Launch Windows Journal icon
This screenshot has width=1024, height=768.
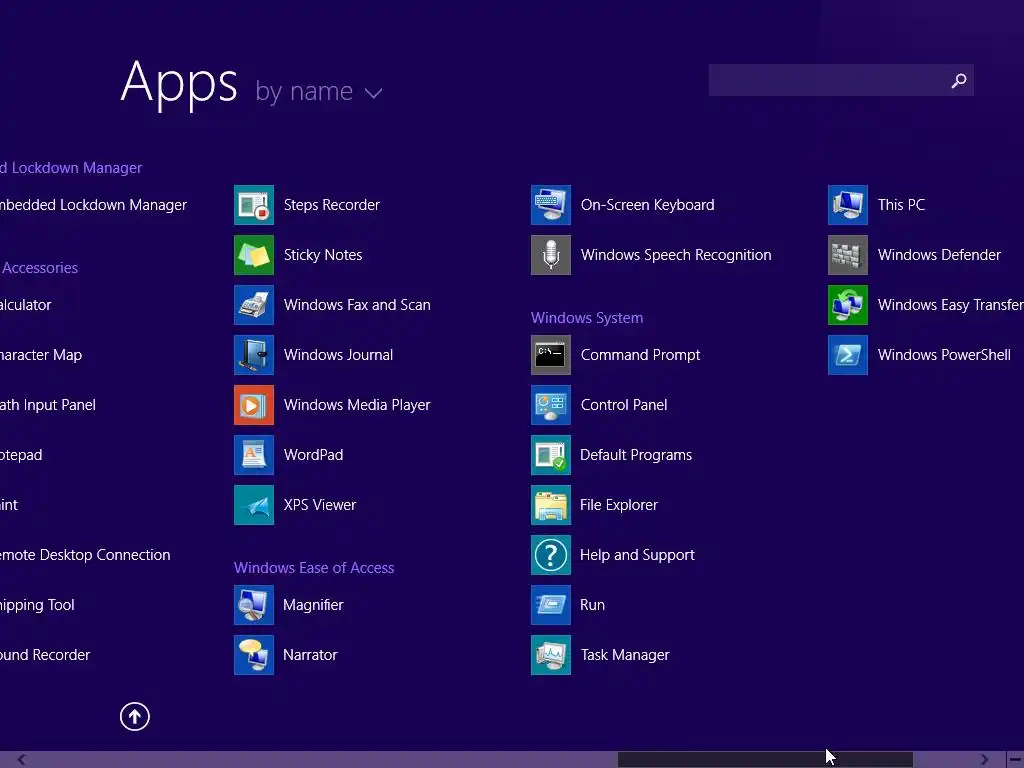point(254,355)
